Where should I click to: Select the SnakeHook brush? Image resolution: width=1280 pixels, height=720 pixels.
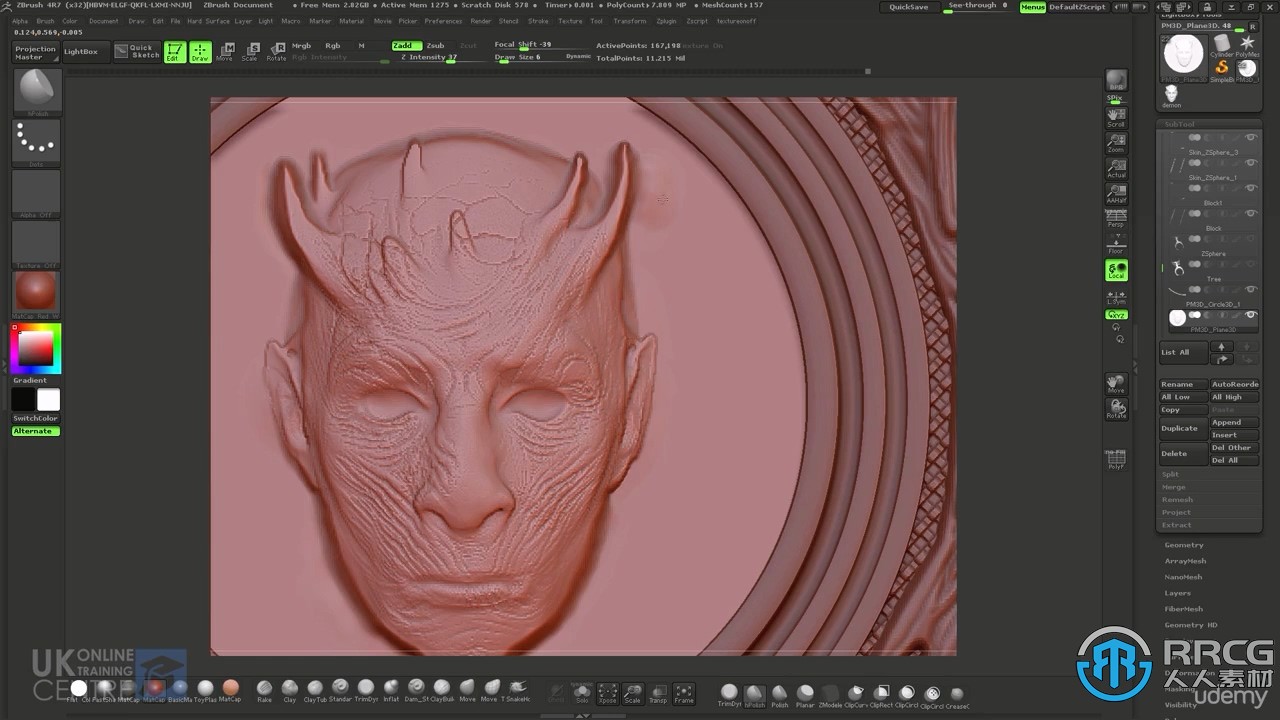coord(518,690)
